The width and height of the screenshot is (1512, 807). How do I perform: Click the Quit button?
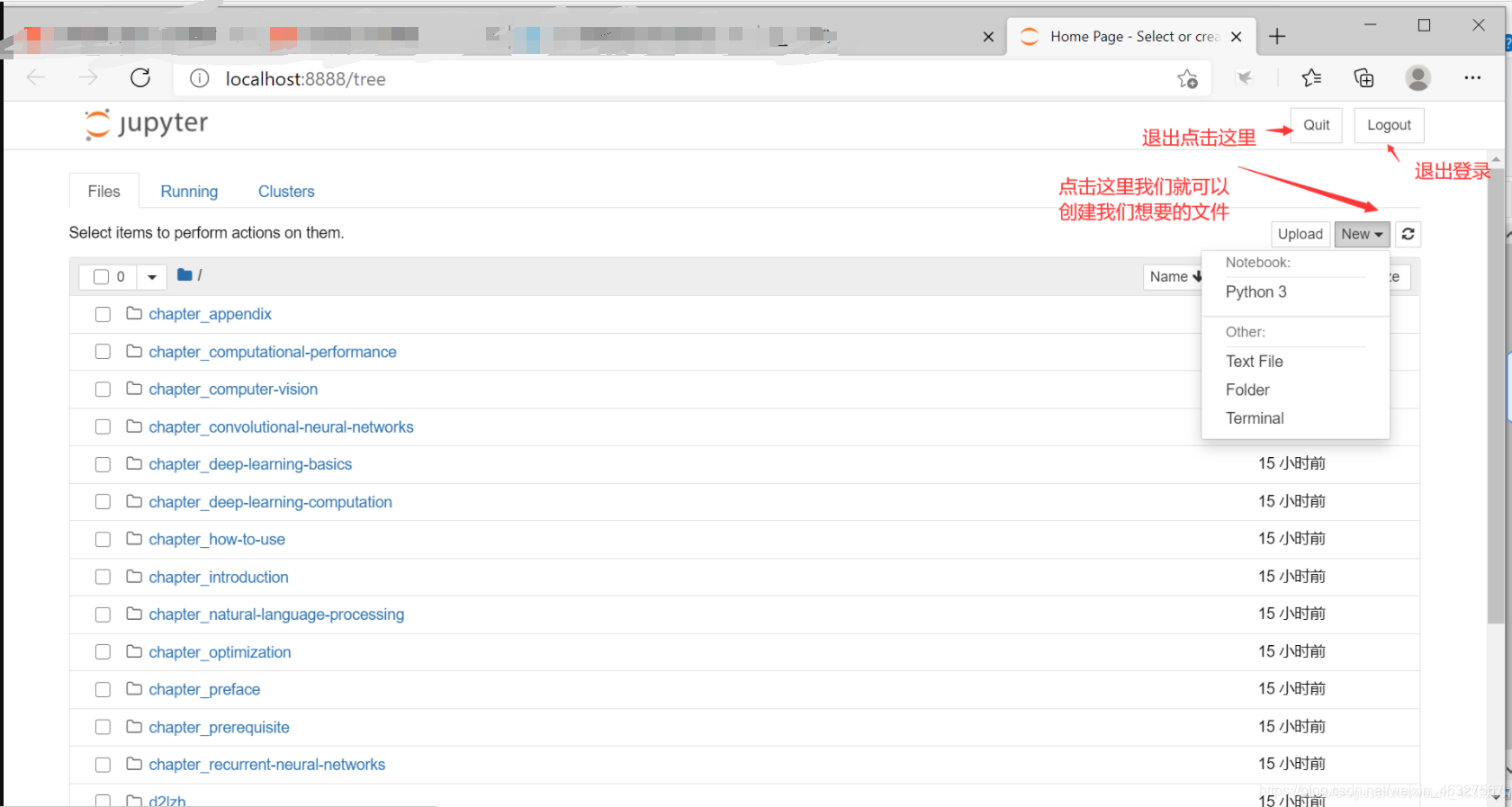tap(1317, 125)
